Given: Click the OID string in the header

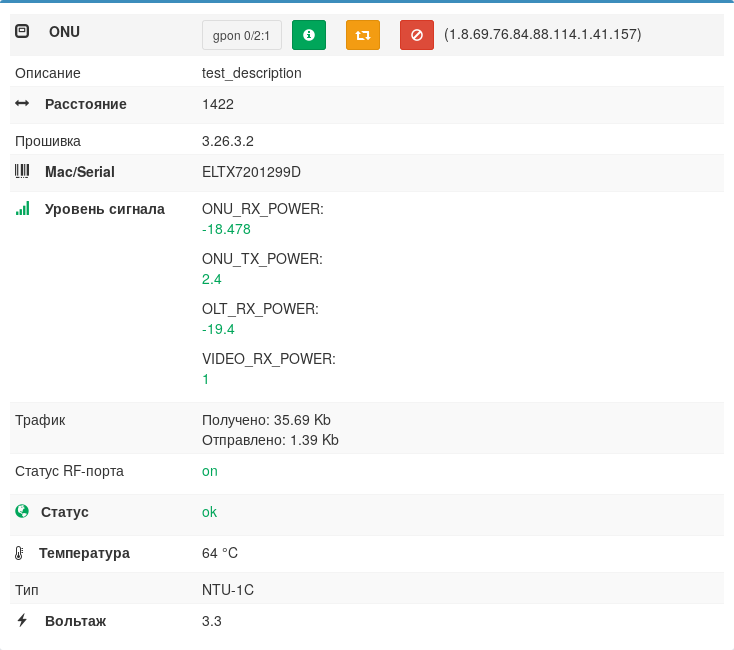Looking at the screenshot, I should tap(543, 34).
